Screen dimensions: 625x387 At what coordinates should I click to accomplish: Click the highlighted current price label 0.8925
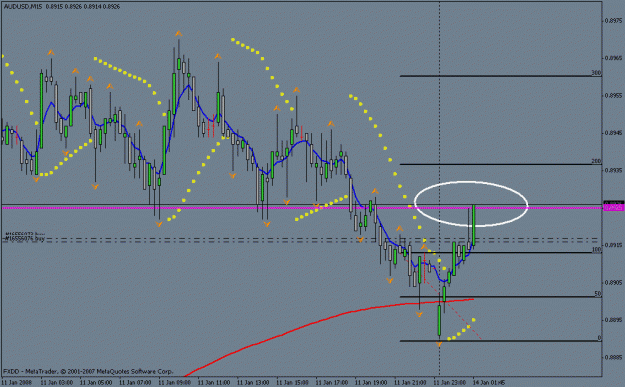point(614,208)
